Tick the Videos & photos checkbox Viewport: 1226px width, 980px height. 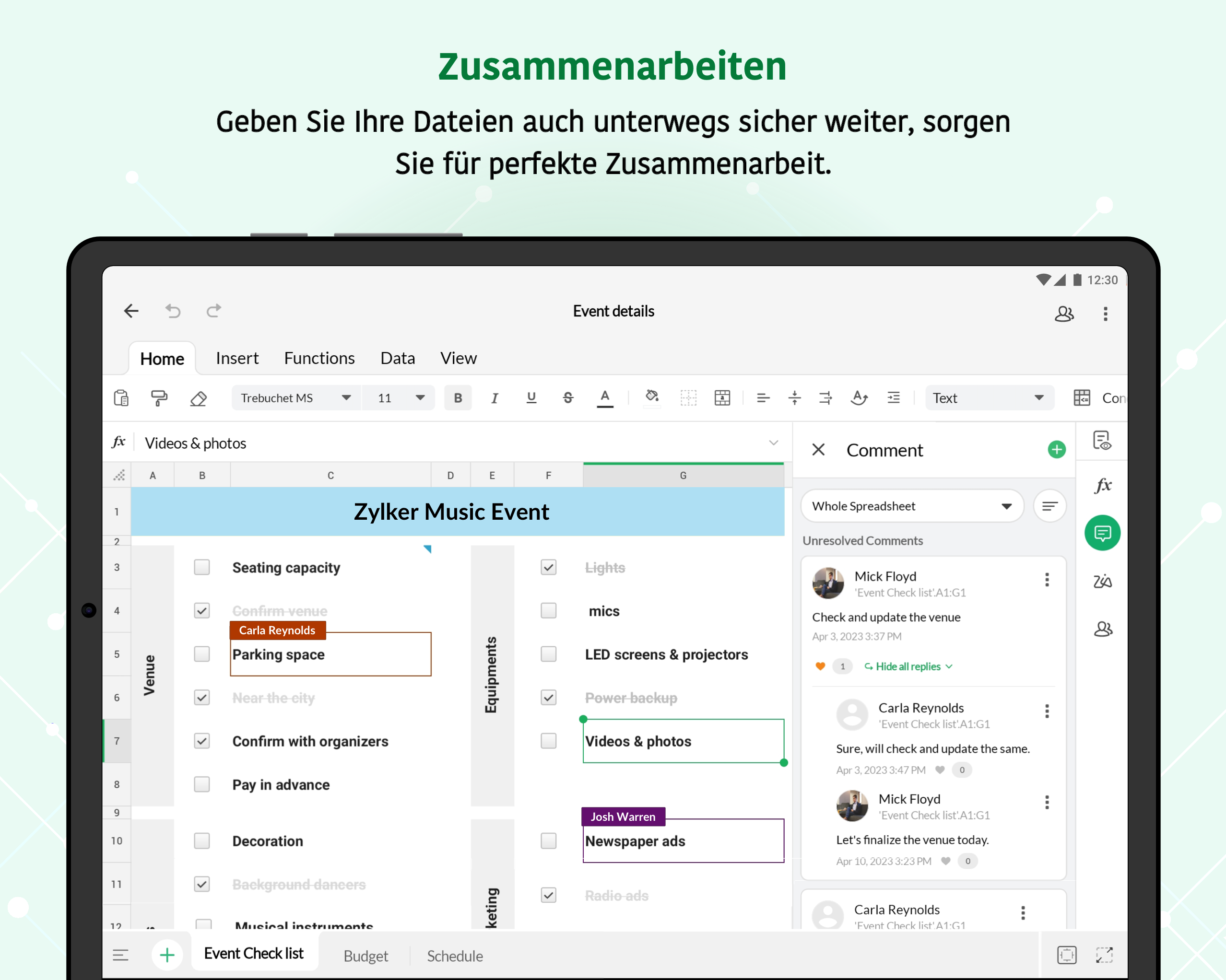[x=548, y=741]
